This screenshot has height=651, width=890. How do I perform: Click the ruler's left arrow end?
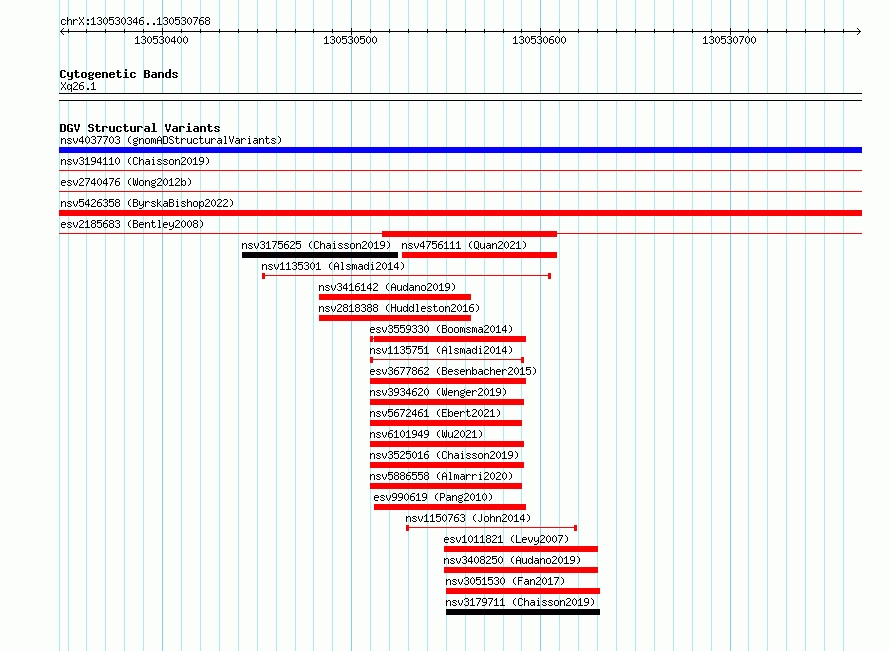(x=62, y=31)
